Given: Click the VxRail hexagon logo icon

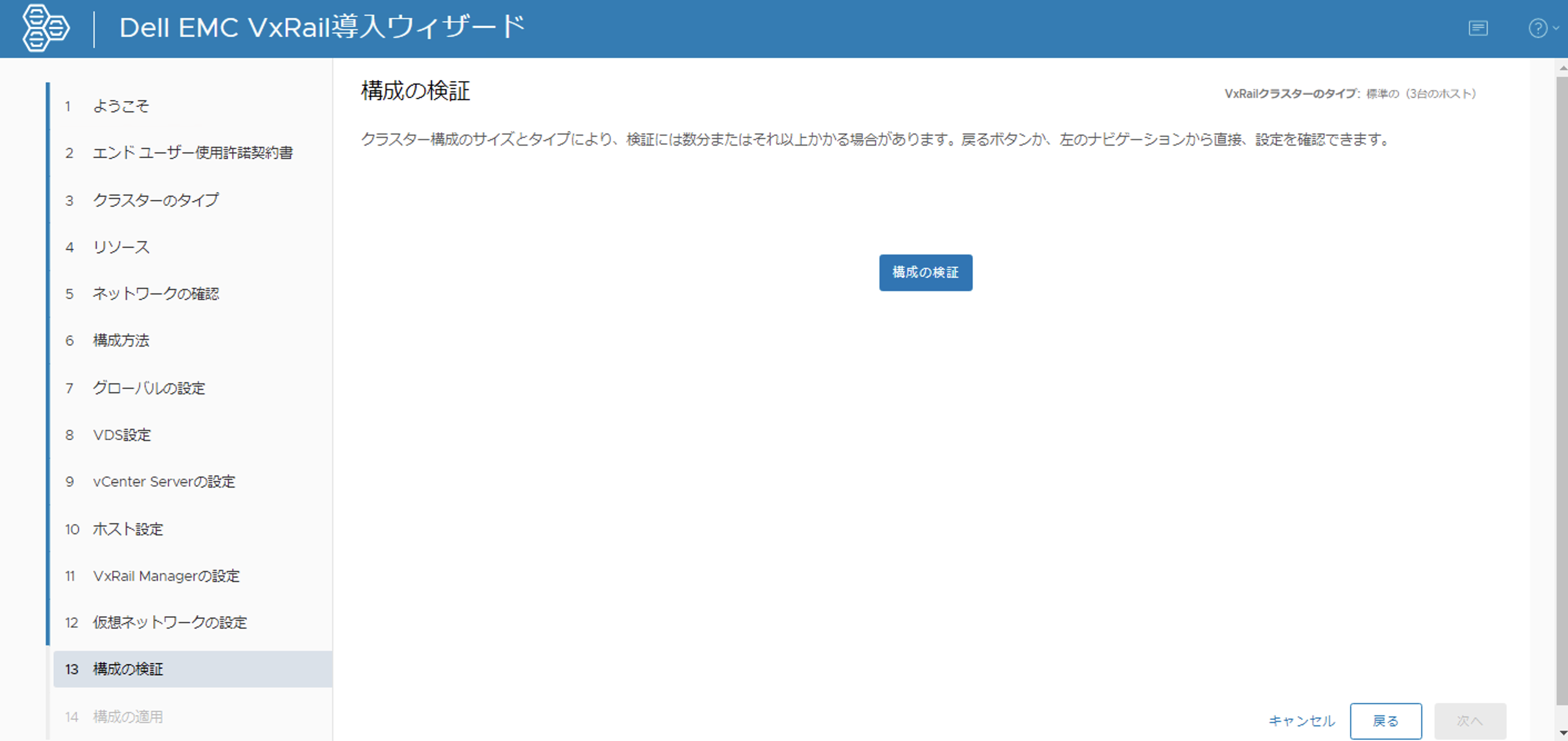Looking at the screenshot, I should [x=45, y=28].
